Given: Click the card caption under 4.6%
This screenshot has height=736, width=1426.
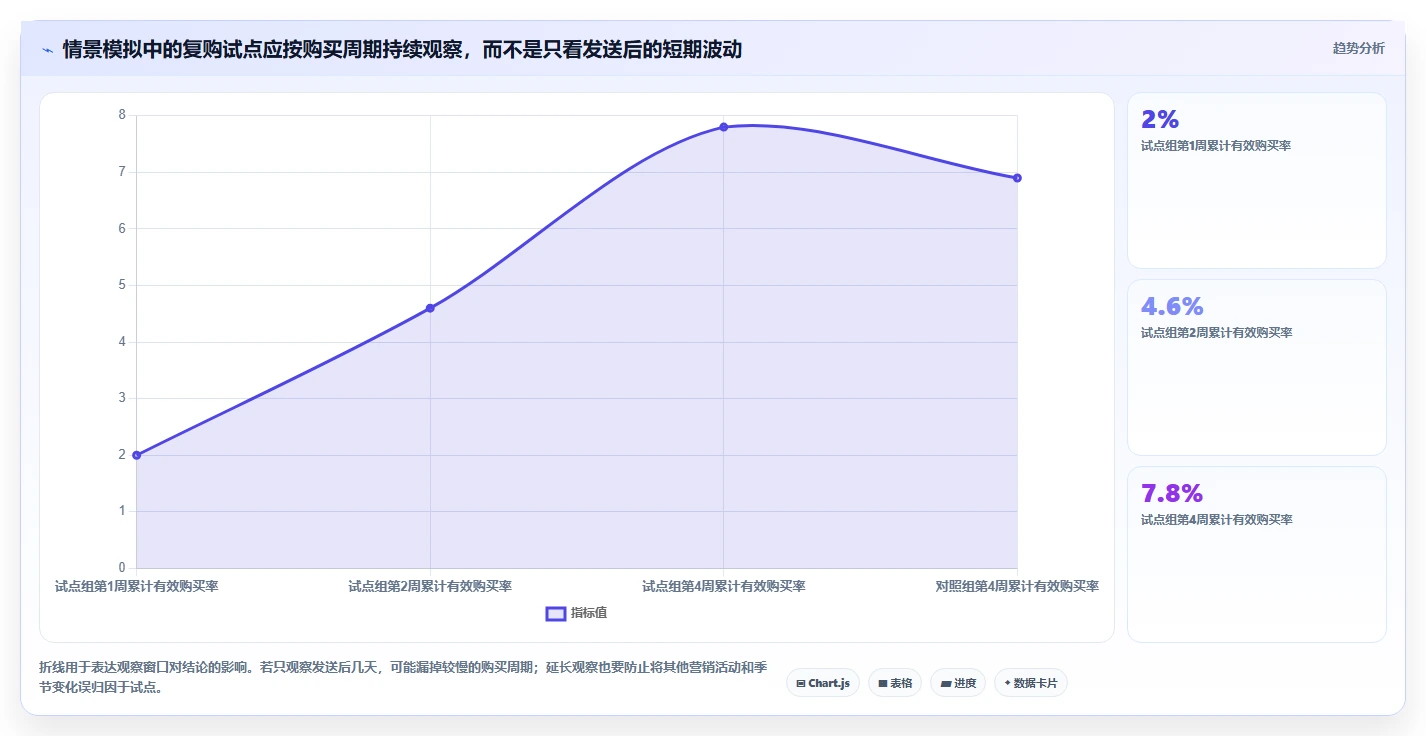Looking at the screenshot, I should (1216, 333).
